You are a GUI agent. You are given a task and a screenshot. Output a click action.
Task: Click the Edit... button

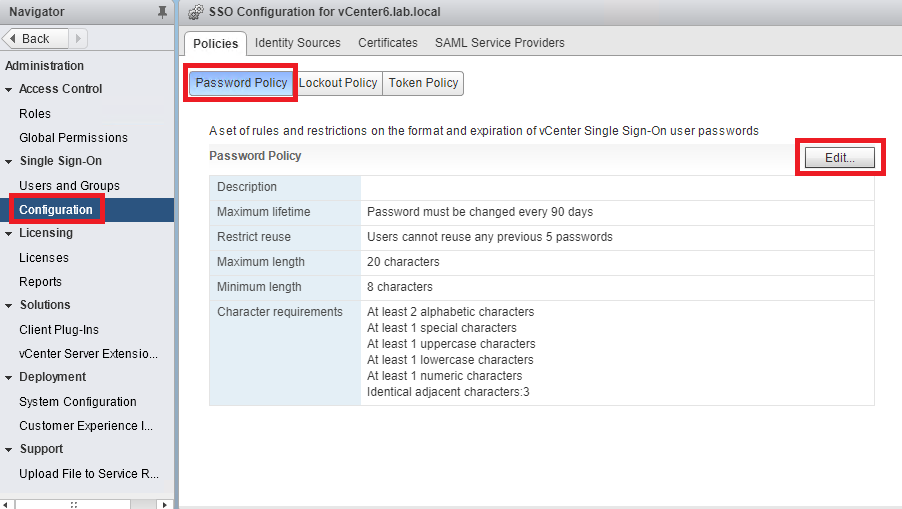(840, 158)
